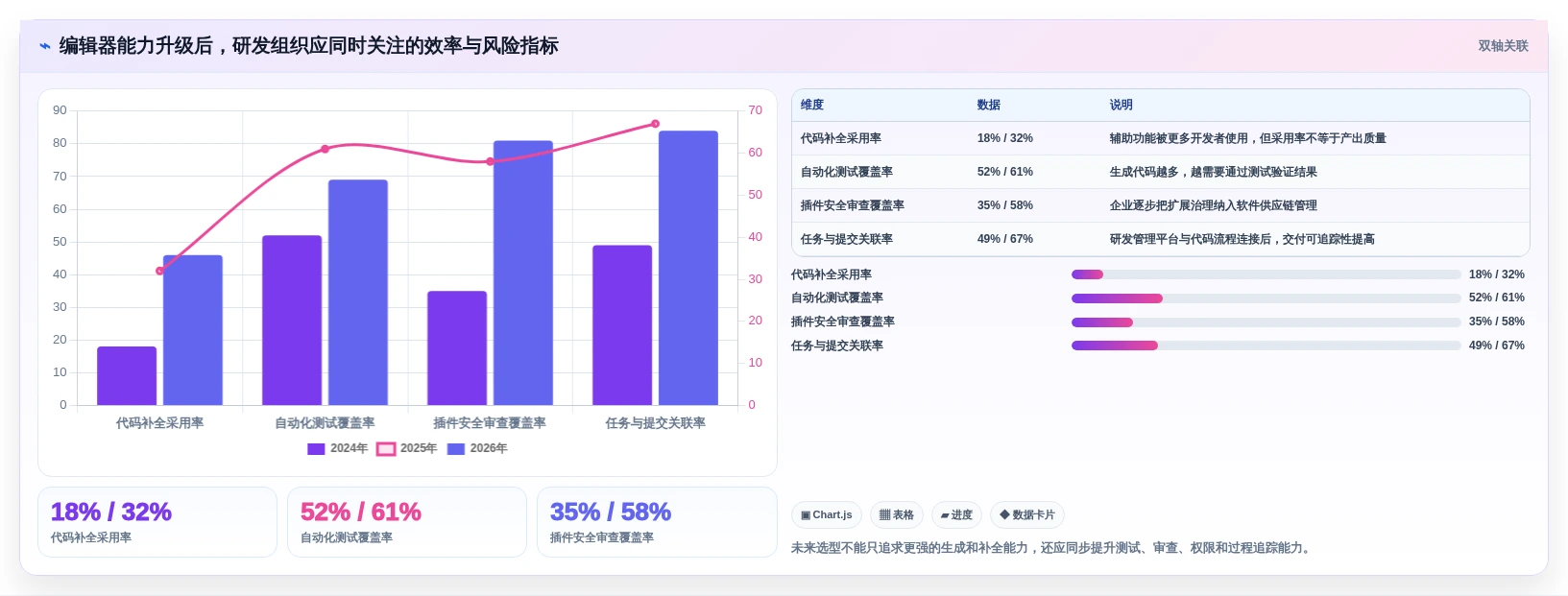
Task: Select table row 任务与提交关联率
Action: (1160, 239)
